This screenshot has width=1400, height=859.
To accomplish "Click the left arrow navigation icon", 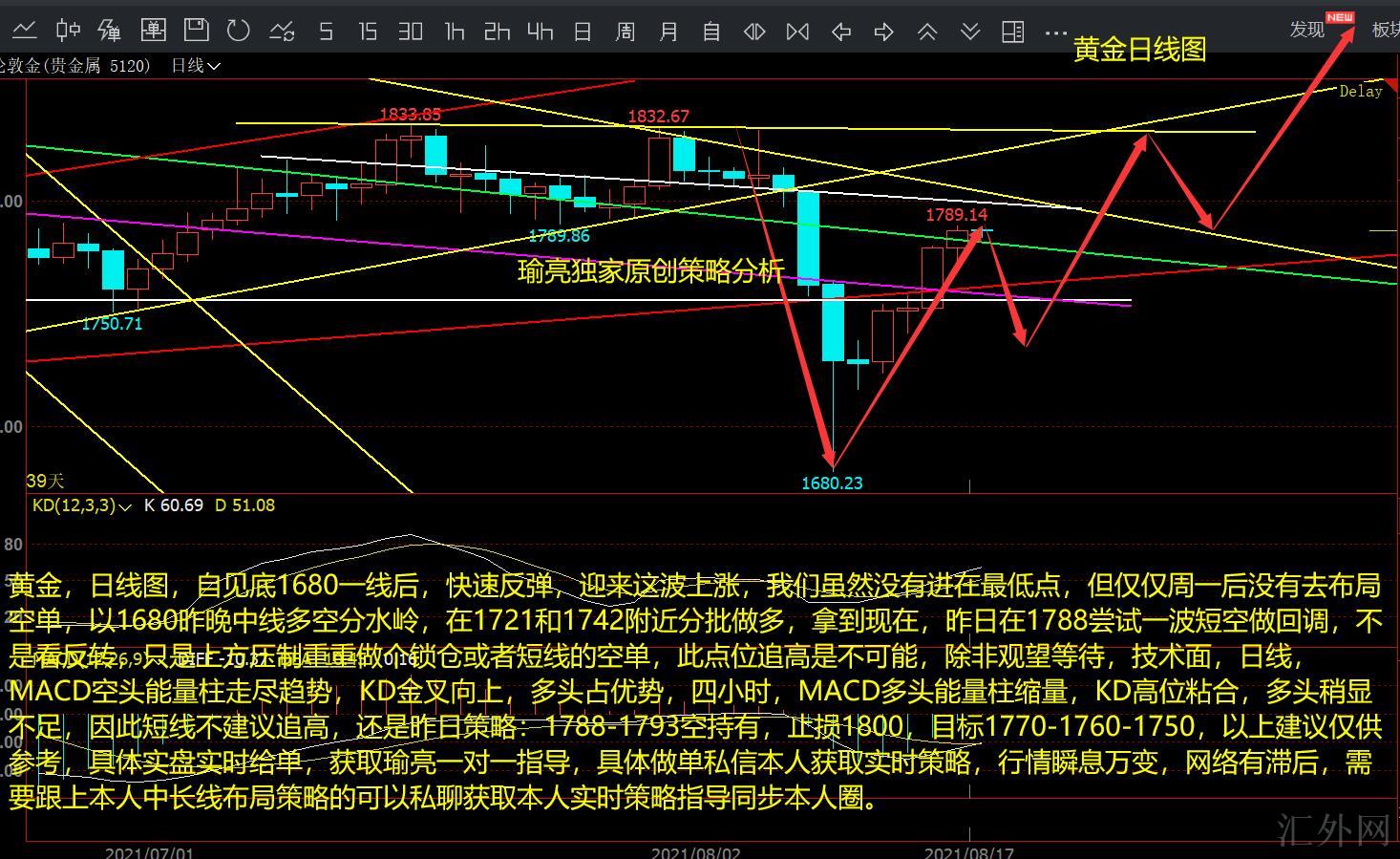I will pyautogui.click(x=841, y=32).
